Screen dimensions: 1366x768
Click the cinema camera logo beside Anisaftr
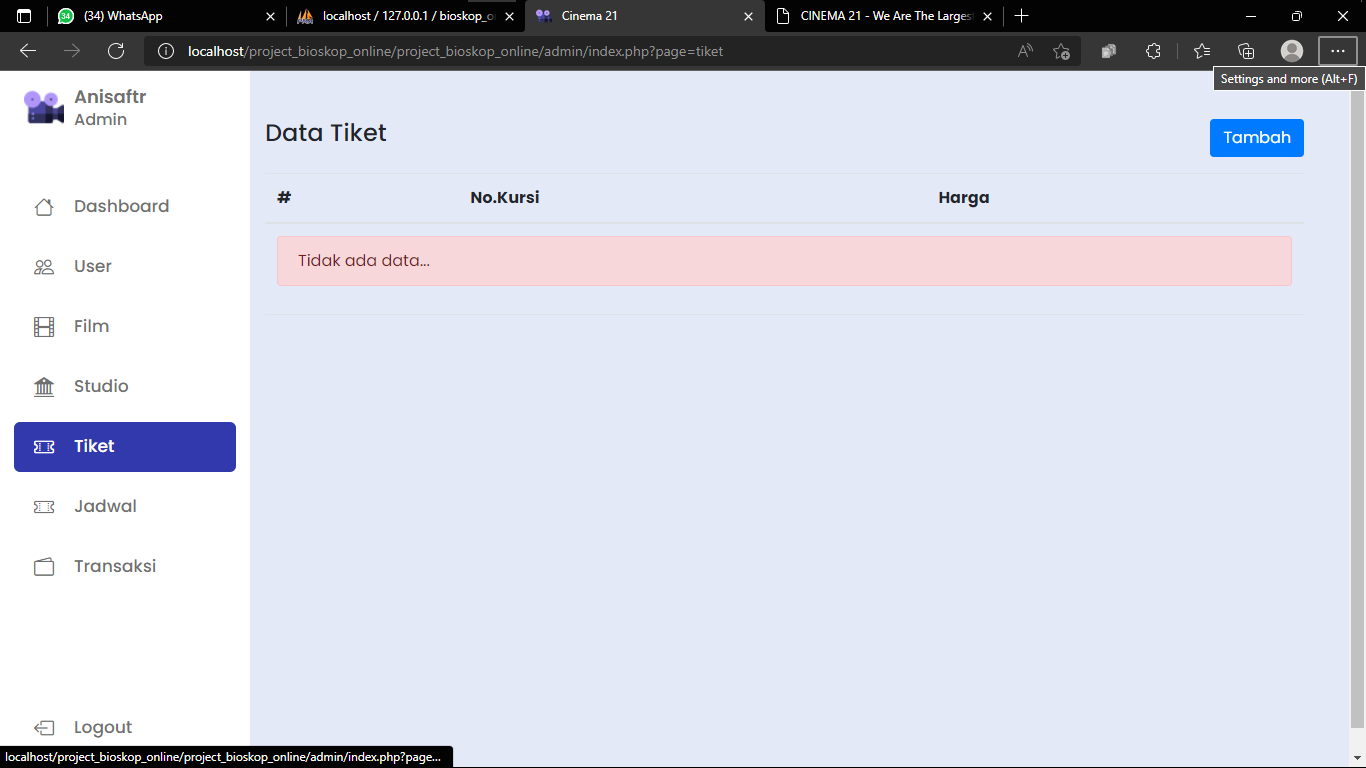tap(44, 107)
